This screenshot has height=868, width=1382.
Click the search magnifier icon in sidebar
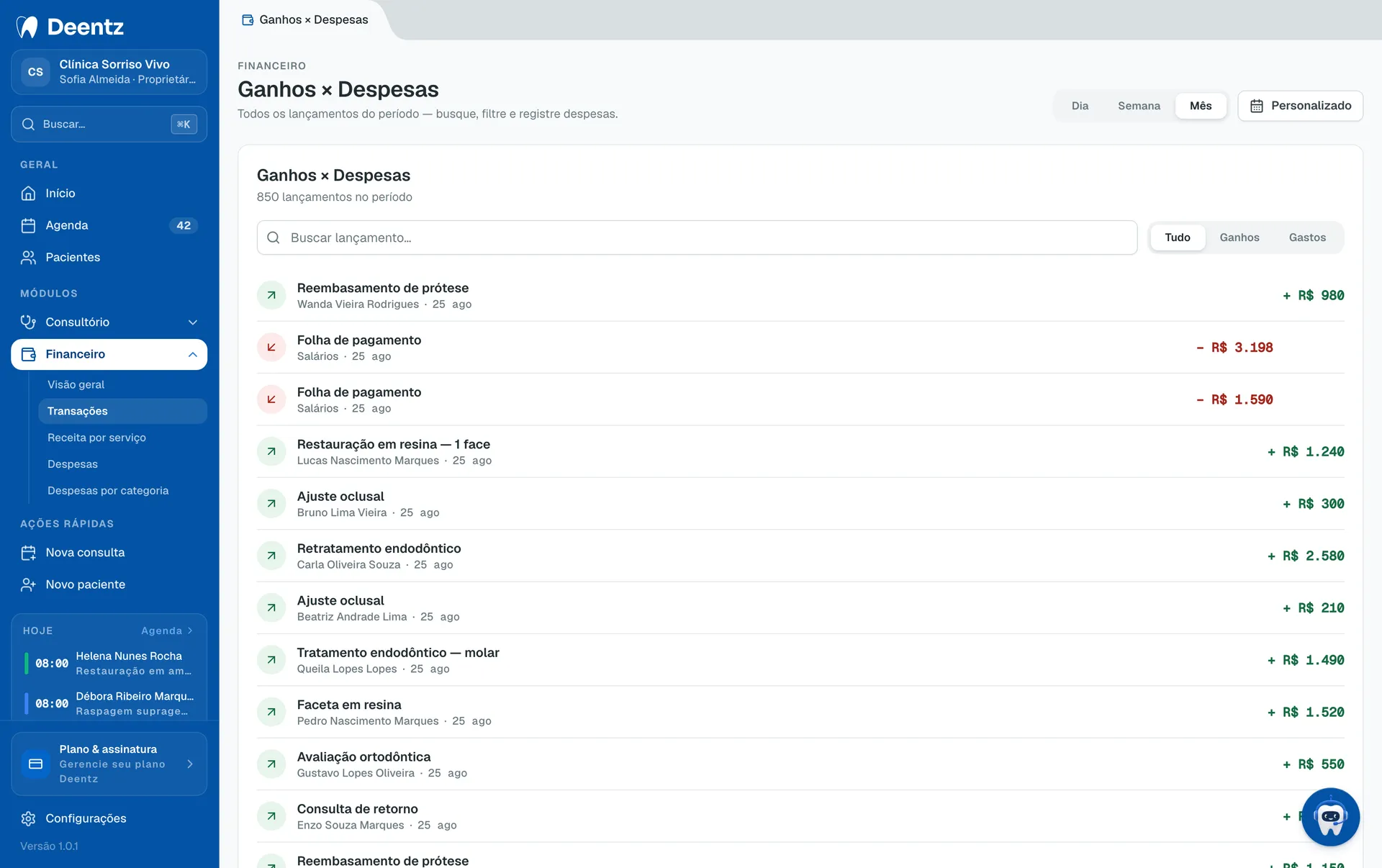[x=28, y=125]
